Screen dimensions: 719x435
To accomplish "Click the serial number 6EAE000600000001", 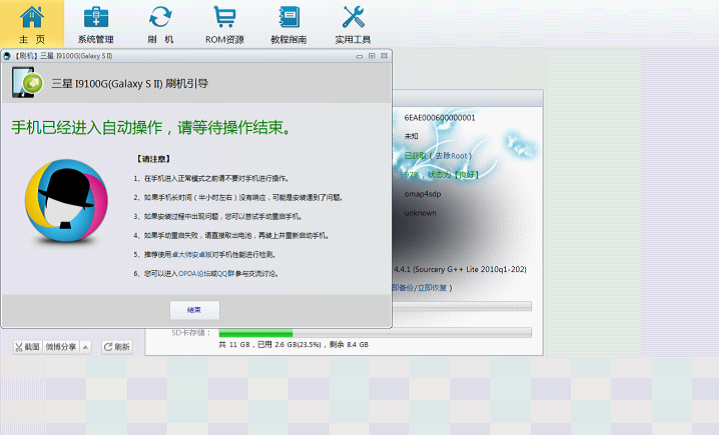I will tap(440, 118).
